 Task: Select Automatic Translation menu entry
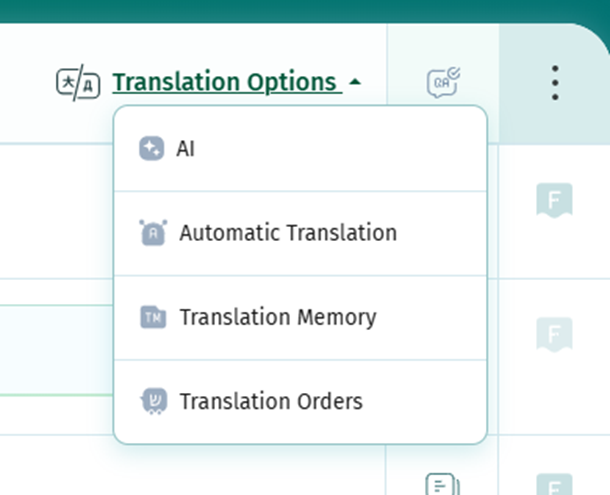click(288, 233)
